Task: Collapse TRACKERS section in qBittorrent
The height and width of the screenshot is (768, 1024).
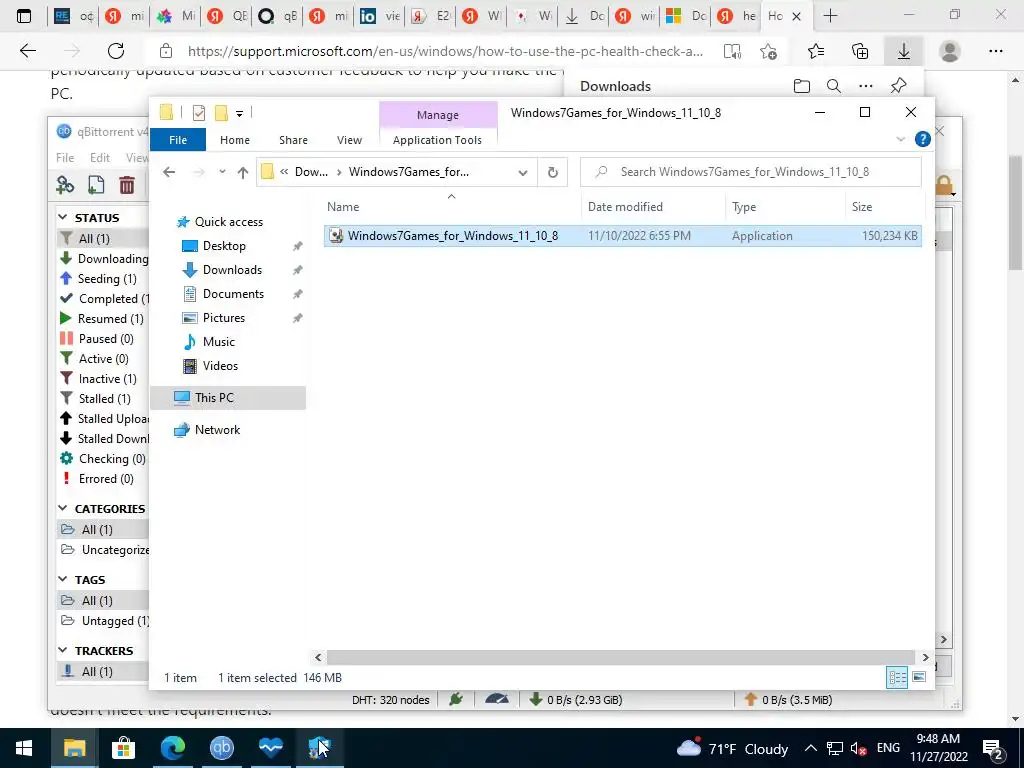Action: (x=63, y=650)
